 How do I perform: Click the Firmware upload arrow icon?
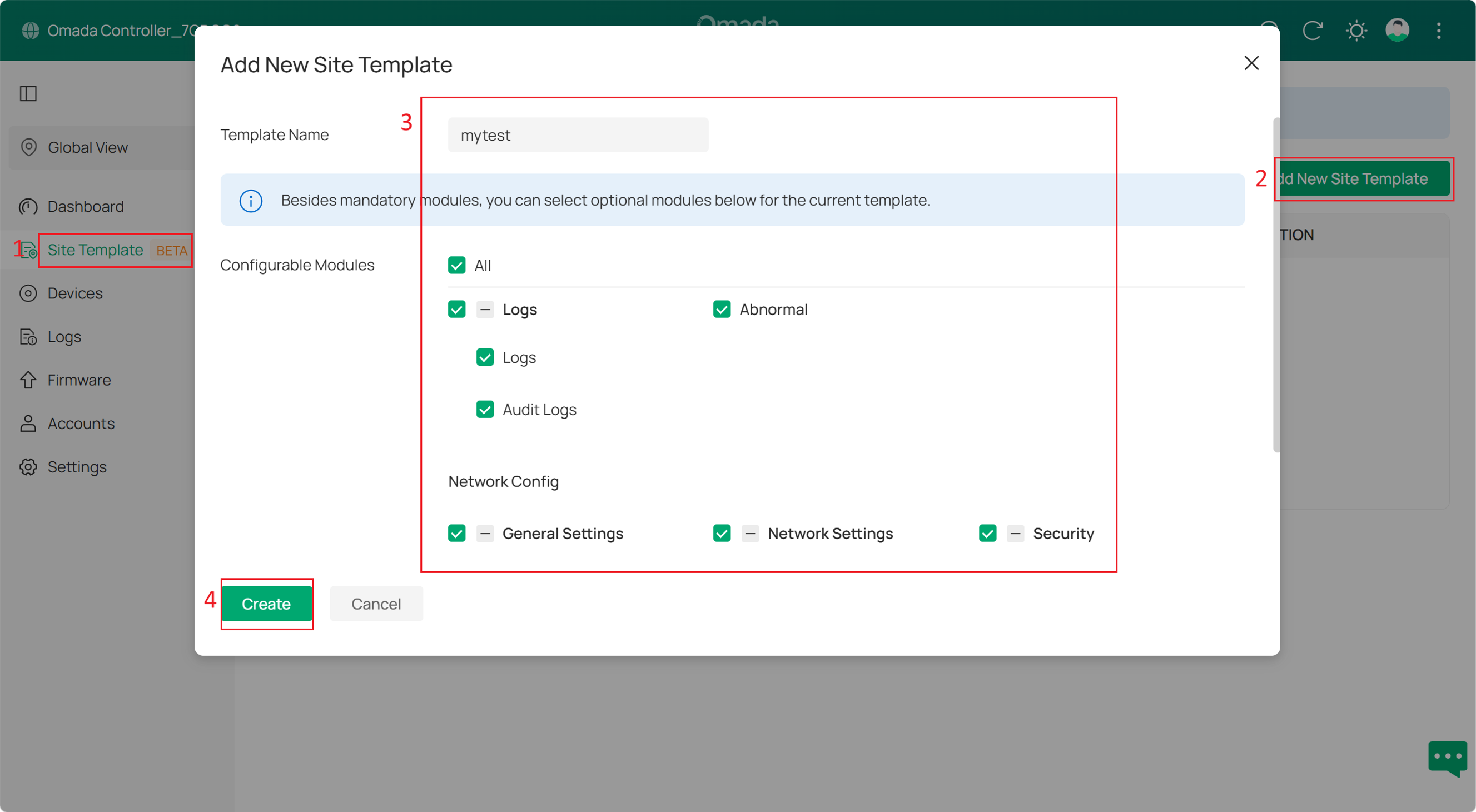(x=28, y=380)
